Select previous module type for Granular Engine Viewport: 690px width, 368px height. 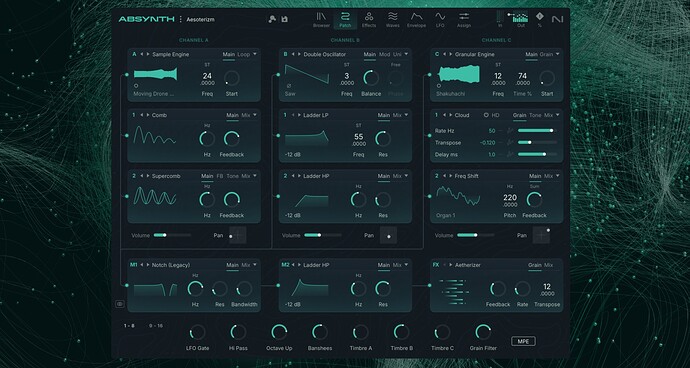444,55
